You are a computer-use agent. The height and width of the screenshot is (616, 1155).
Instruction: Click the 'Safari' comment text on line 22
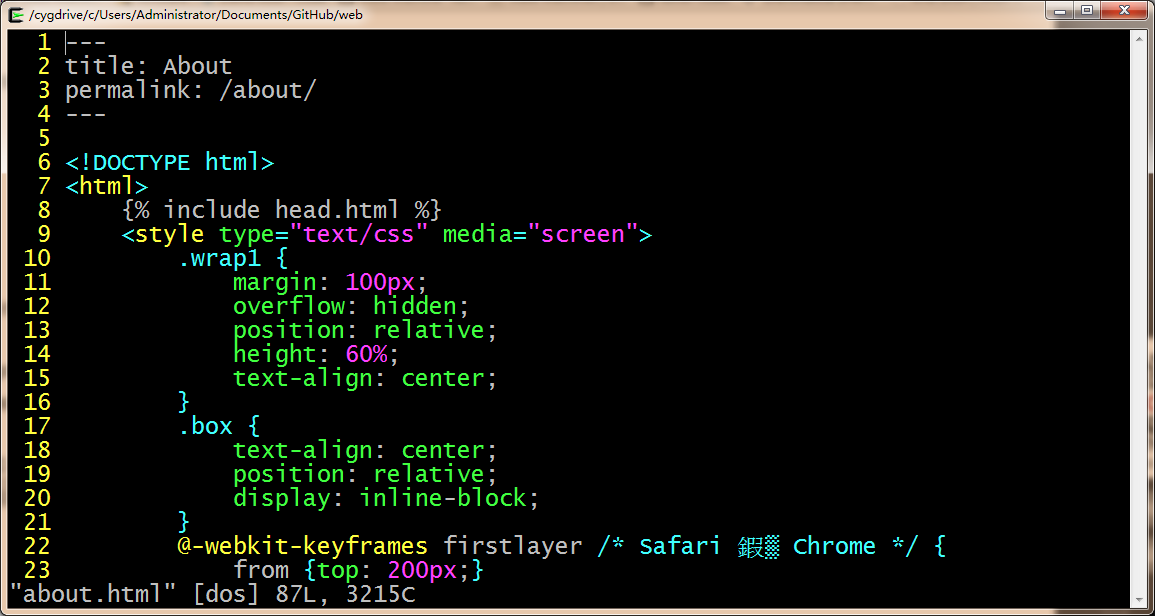tap(680, 547)
